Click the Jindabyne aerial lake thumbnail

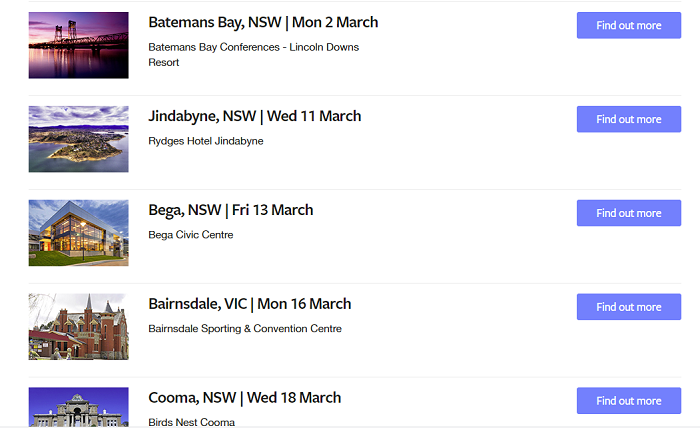coord(78,139)
